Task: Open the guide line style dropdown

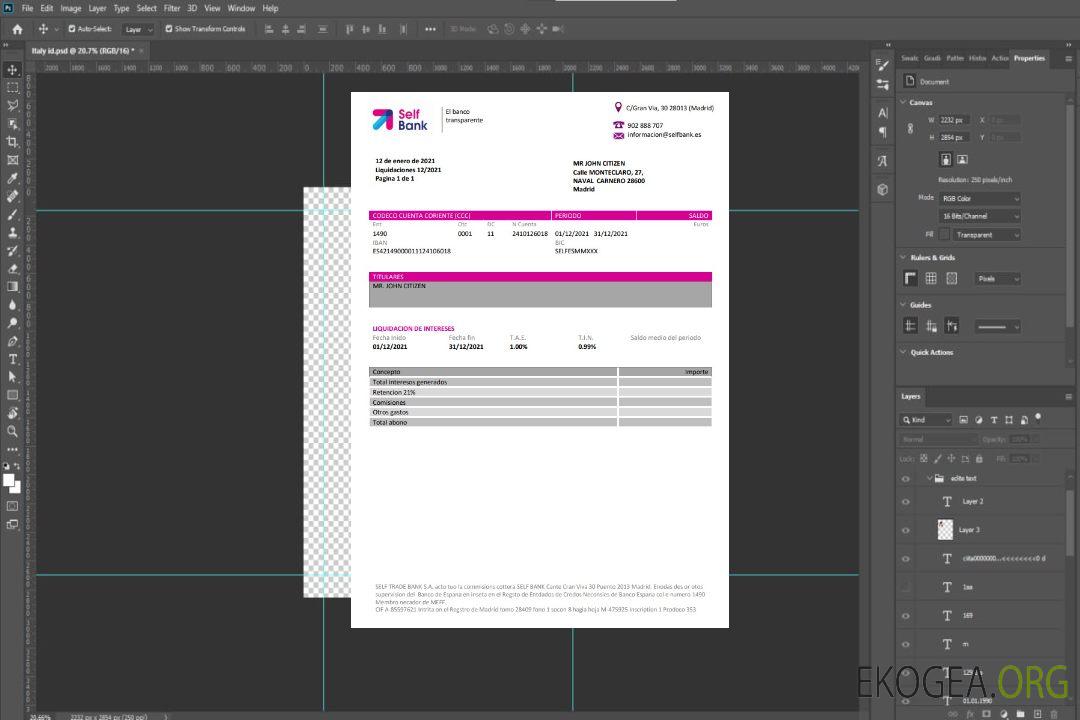Action: point(997,327)
